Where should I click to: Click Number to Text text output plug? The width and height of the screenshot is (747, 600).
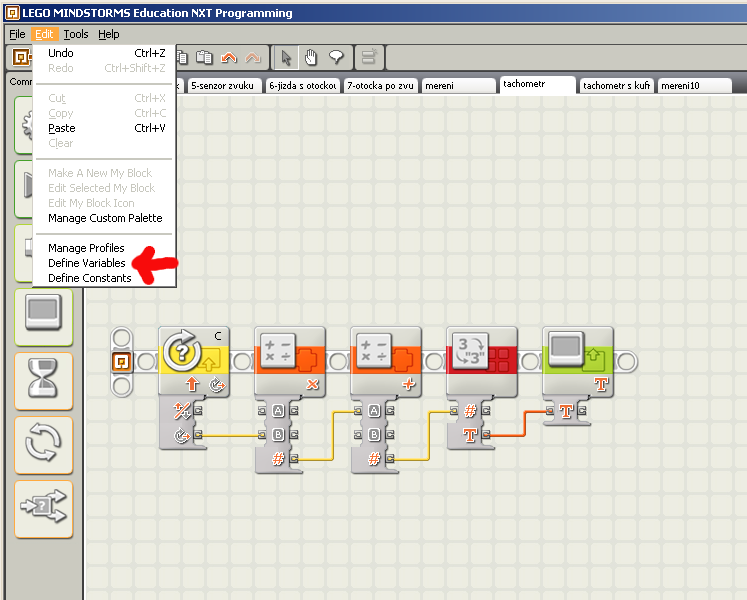[x=486, y=435]
